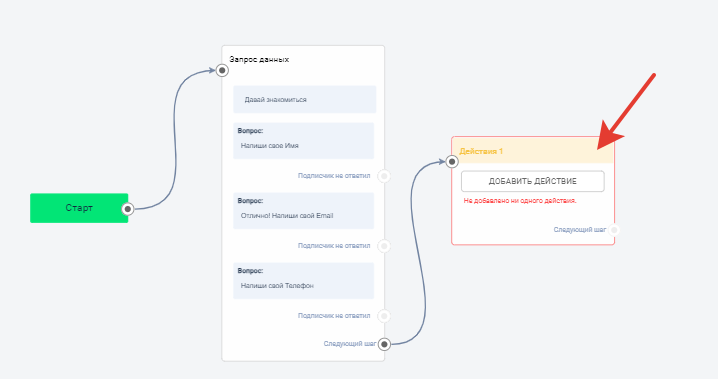Select the Действия 1 block header

coord(533,151)
